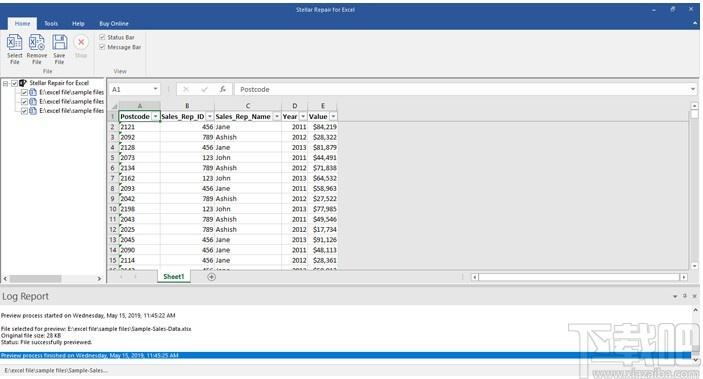Select the highlighted 'Preview process finished' log line
This screenshot has height=379, width=703.
click(x=345, y=355)
